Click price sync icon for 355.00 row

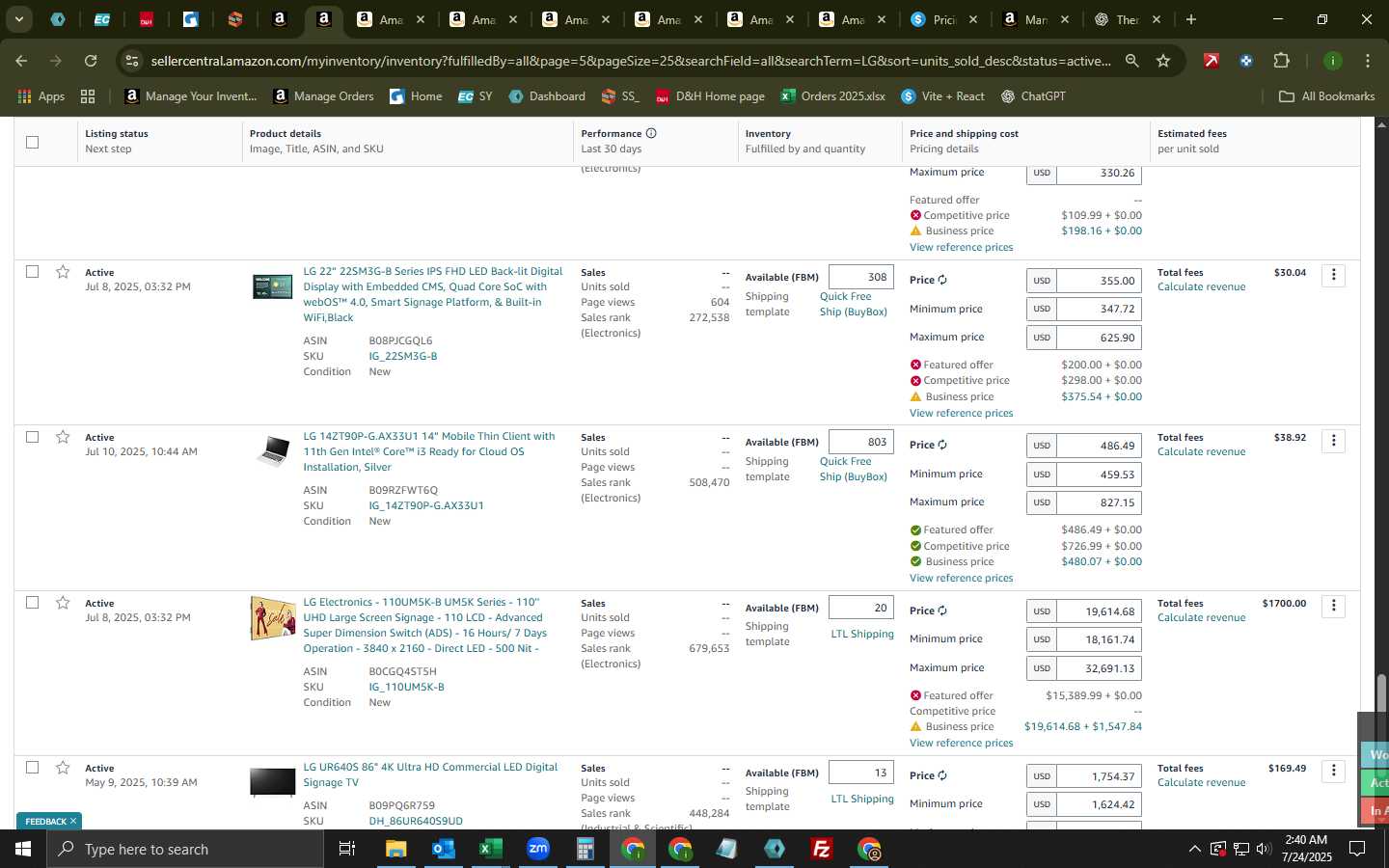[942, 280]
